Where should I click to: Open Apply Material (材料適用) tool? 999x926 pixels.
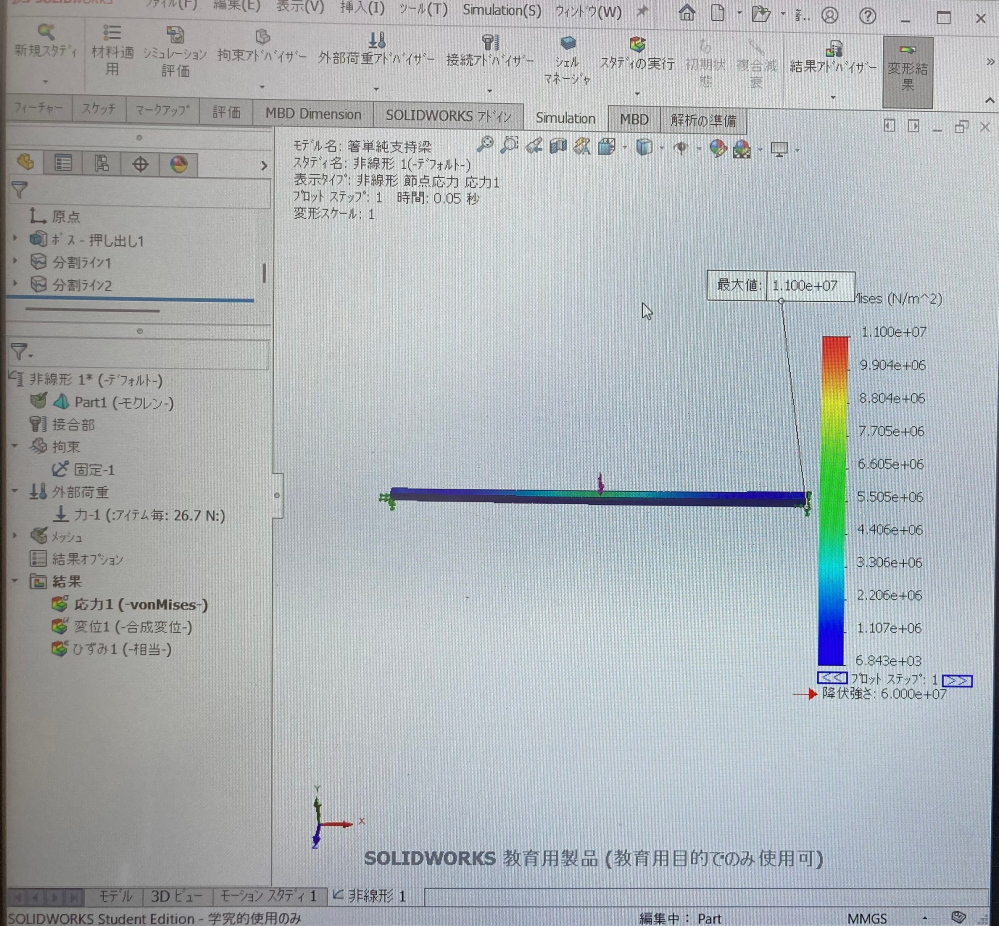click(x=112, y=51)
